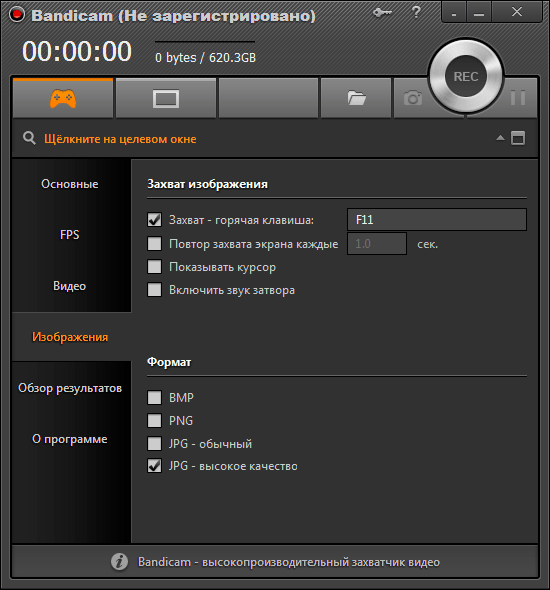550x590 pixels.
Task: Open help with the question mark icon
Action: coord(416,12)
